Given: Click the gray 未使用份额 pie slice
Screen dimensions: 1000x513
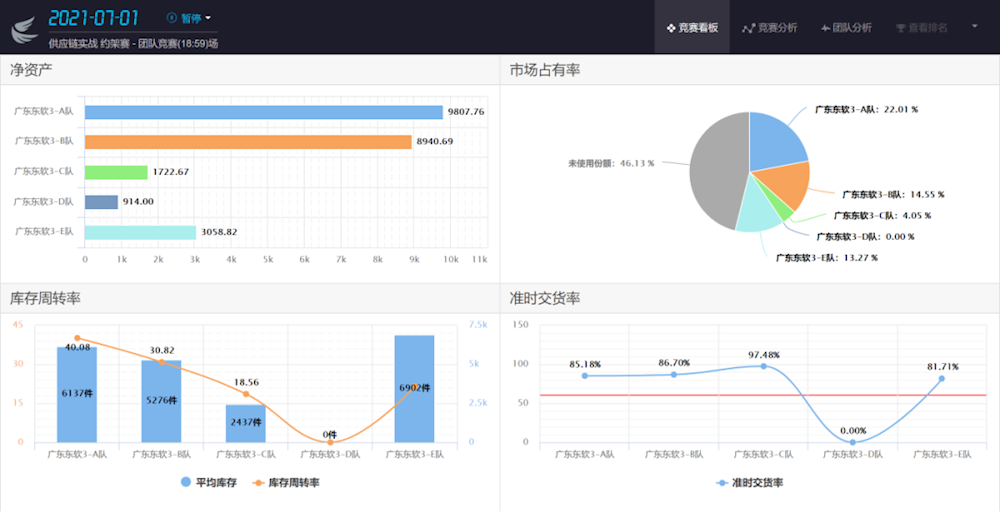Looking at the screenshot, I should point(716,170).
